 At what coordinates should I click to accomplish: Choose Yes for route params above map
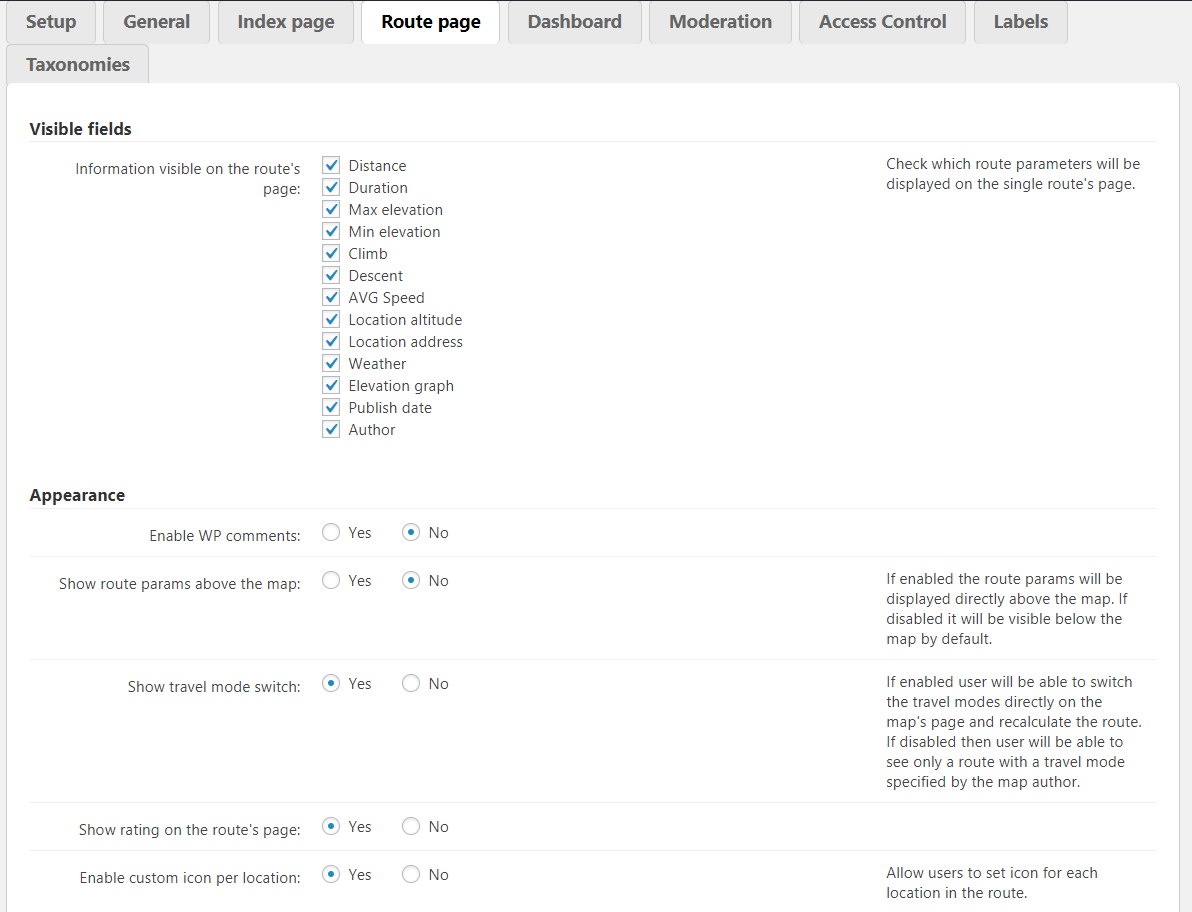coord(331,581)
